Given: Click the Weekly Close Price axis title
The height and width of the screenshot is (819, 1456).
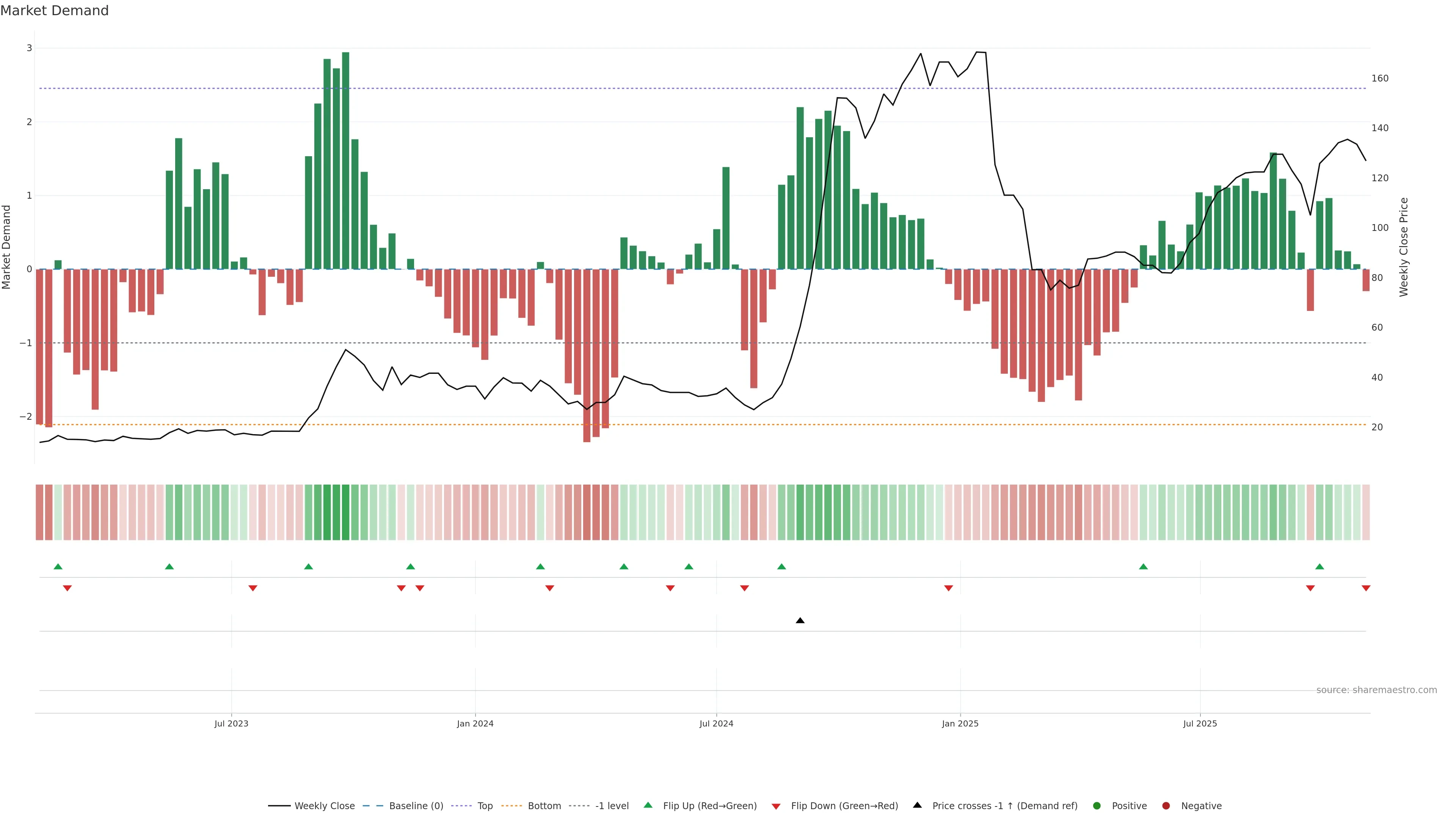Looking at the screenshot, I should pos(1404,247).
